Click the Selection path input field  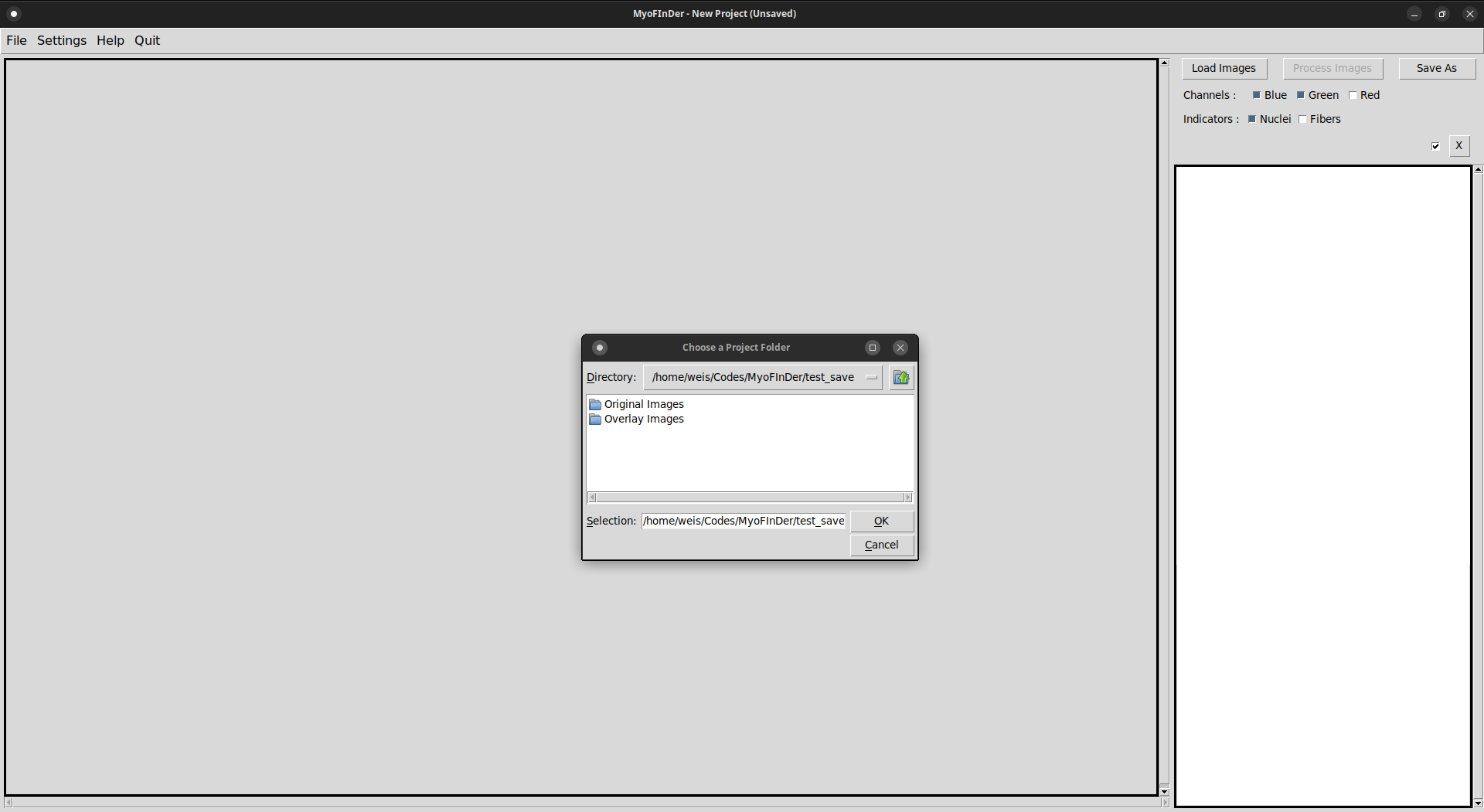click(x=744, y=522)
